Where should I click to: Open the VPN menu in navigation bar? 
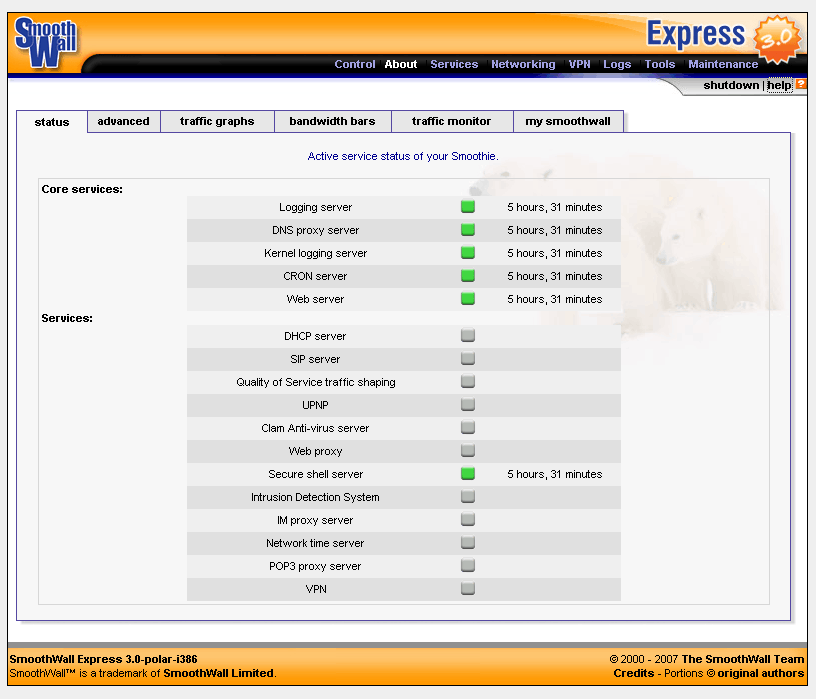tap(579, 64)
